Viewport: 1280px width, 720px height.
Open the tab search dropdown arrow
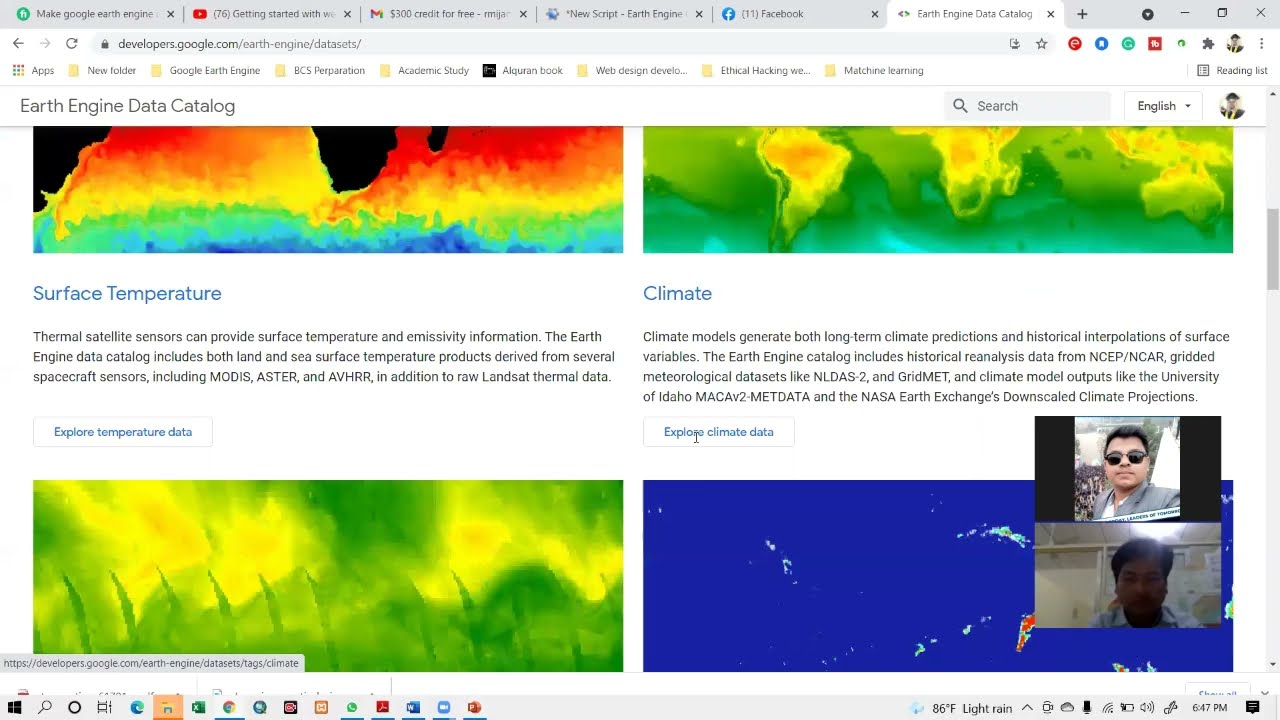[x=1148, y=14]
